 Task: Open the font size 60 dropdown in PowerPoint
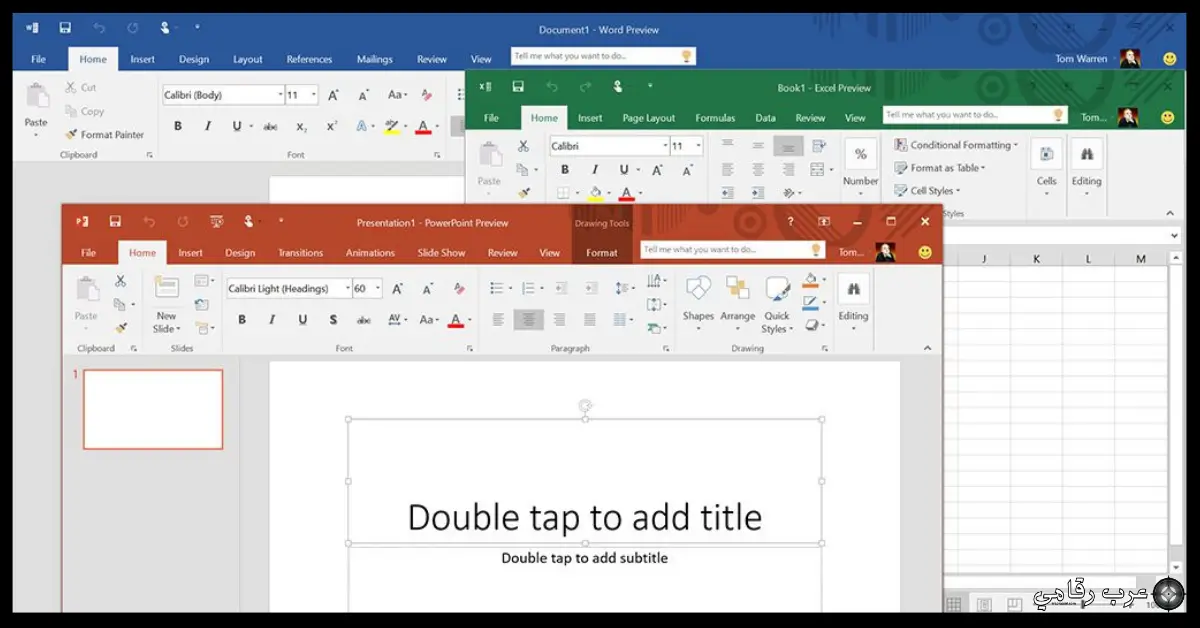[375, 289]
